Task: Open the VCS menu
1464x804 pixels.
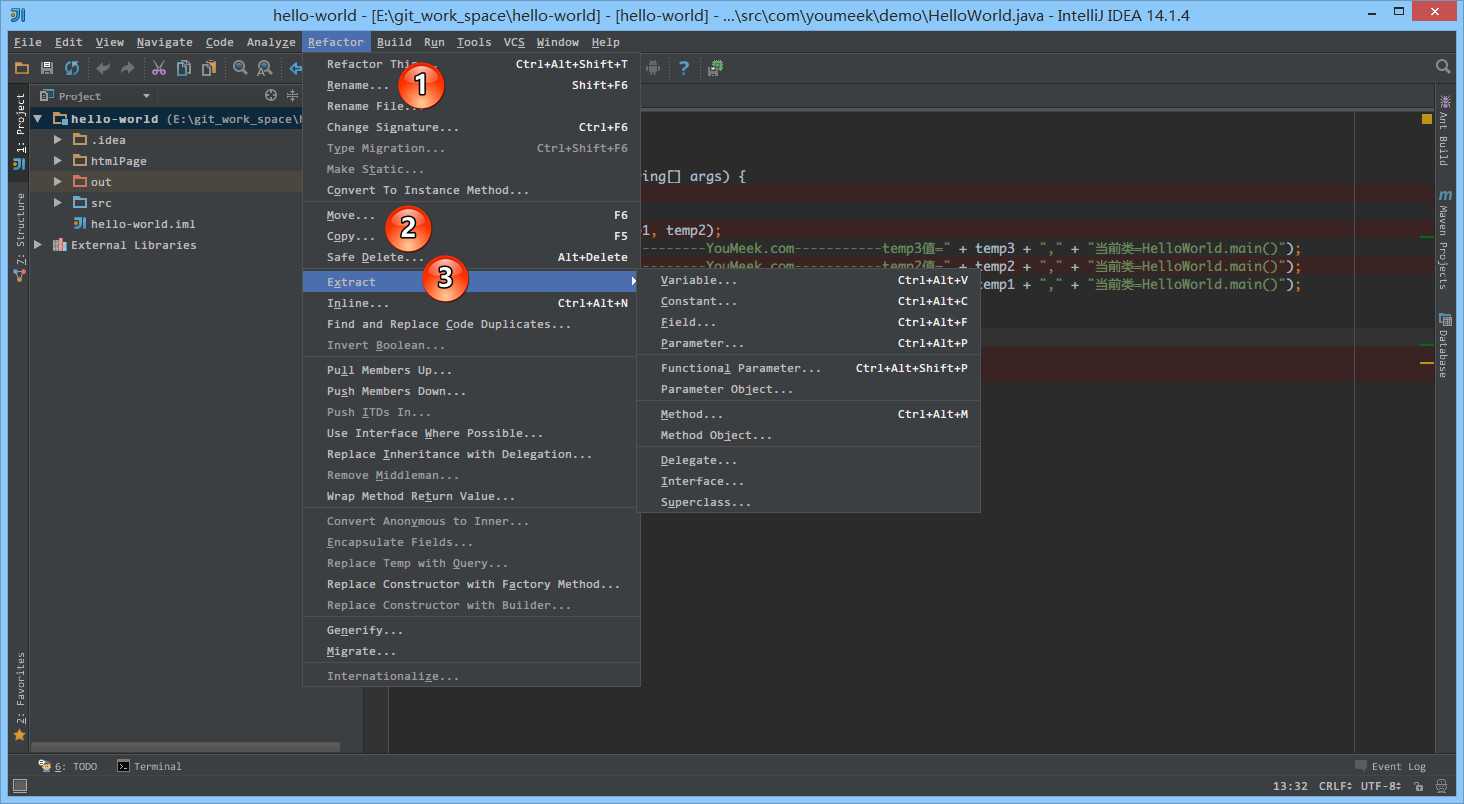Action: 514,42
